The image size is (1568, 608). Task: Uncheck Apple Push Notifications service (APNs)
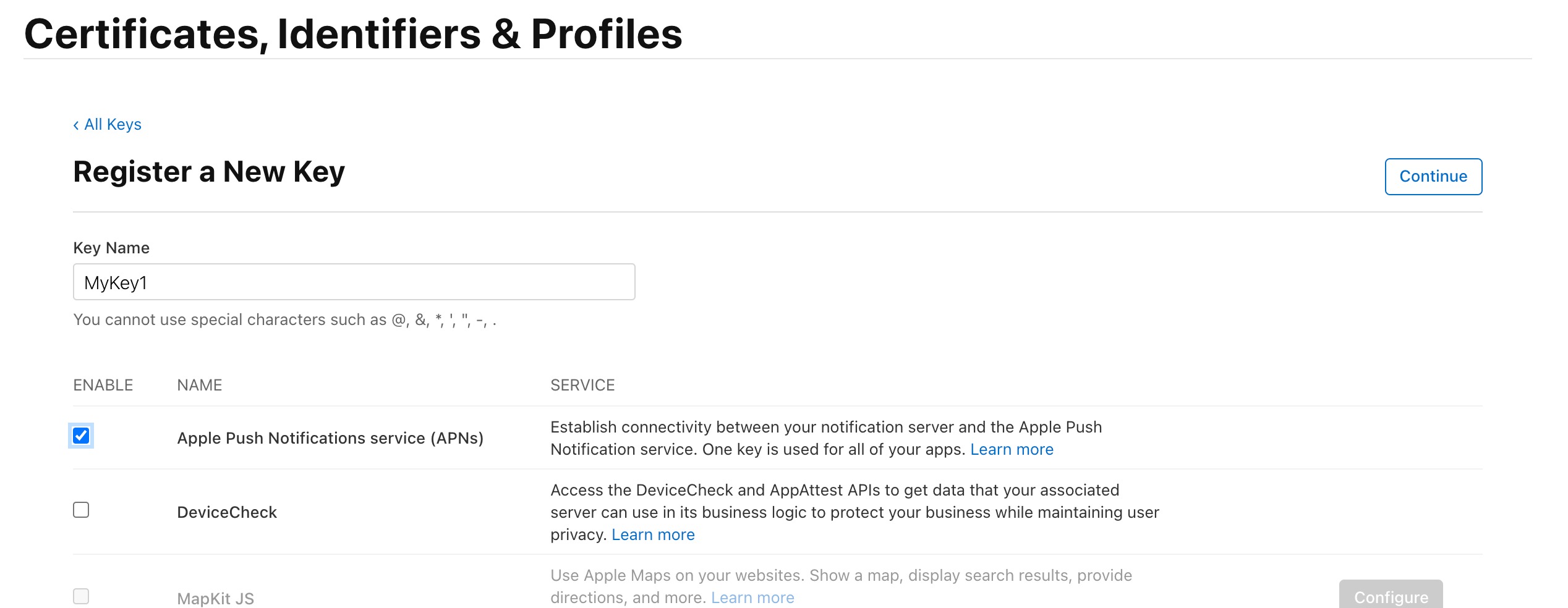[x=81, y=437]
